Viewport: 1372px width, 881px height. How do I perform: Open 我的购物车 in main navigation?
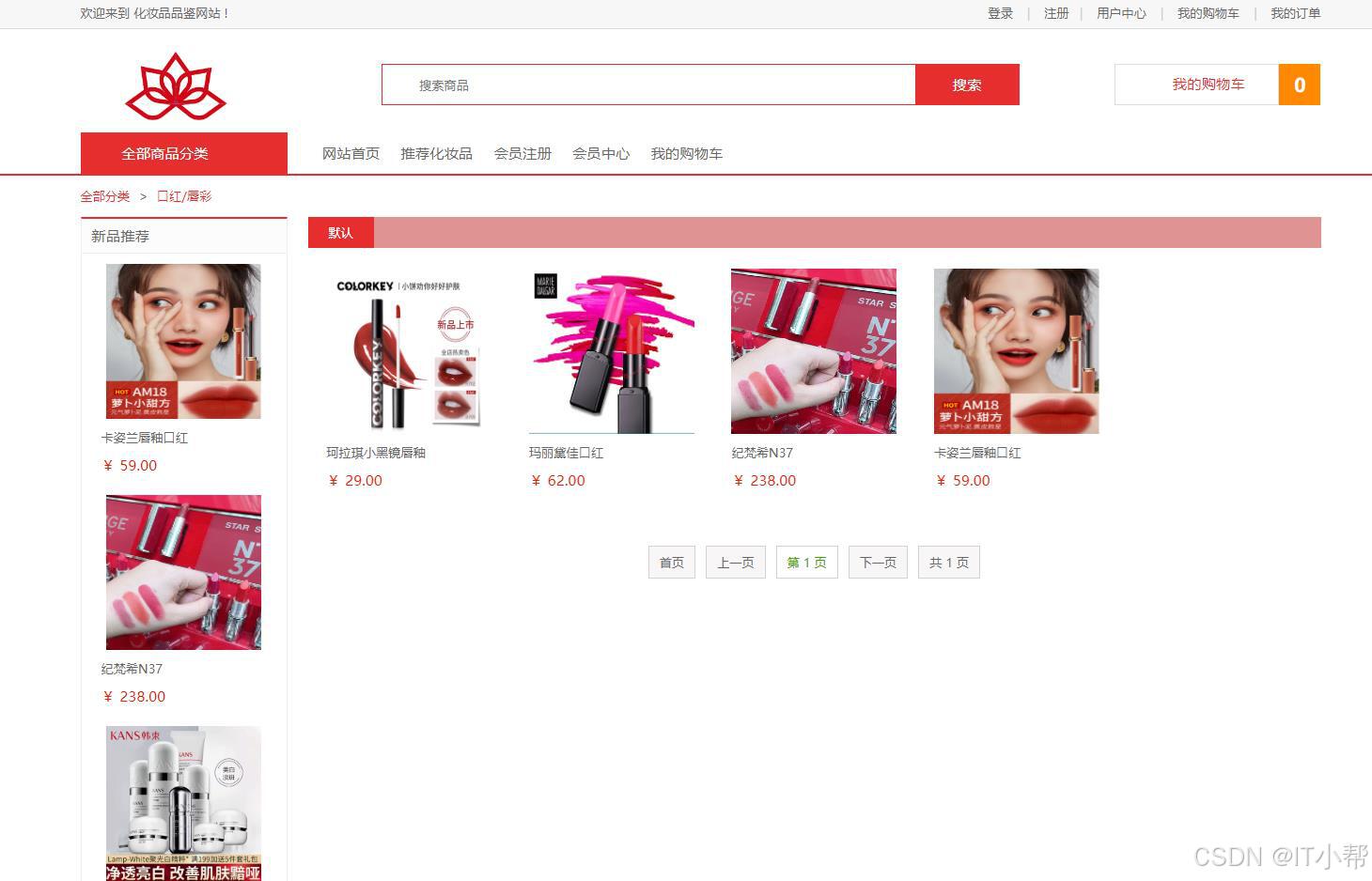tap(686, 153)
